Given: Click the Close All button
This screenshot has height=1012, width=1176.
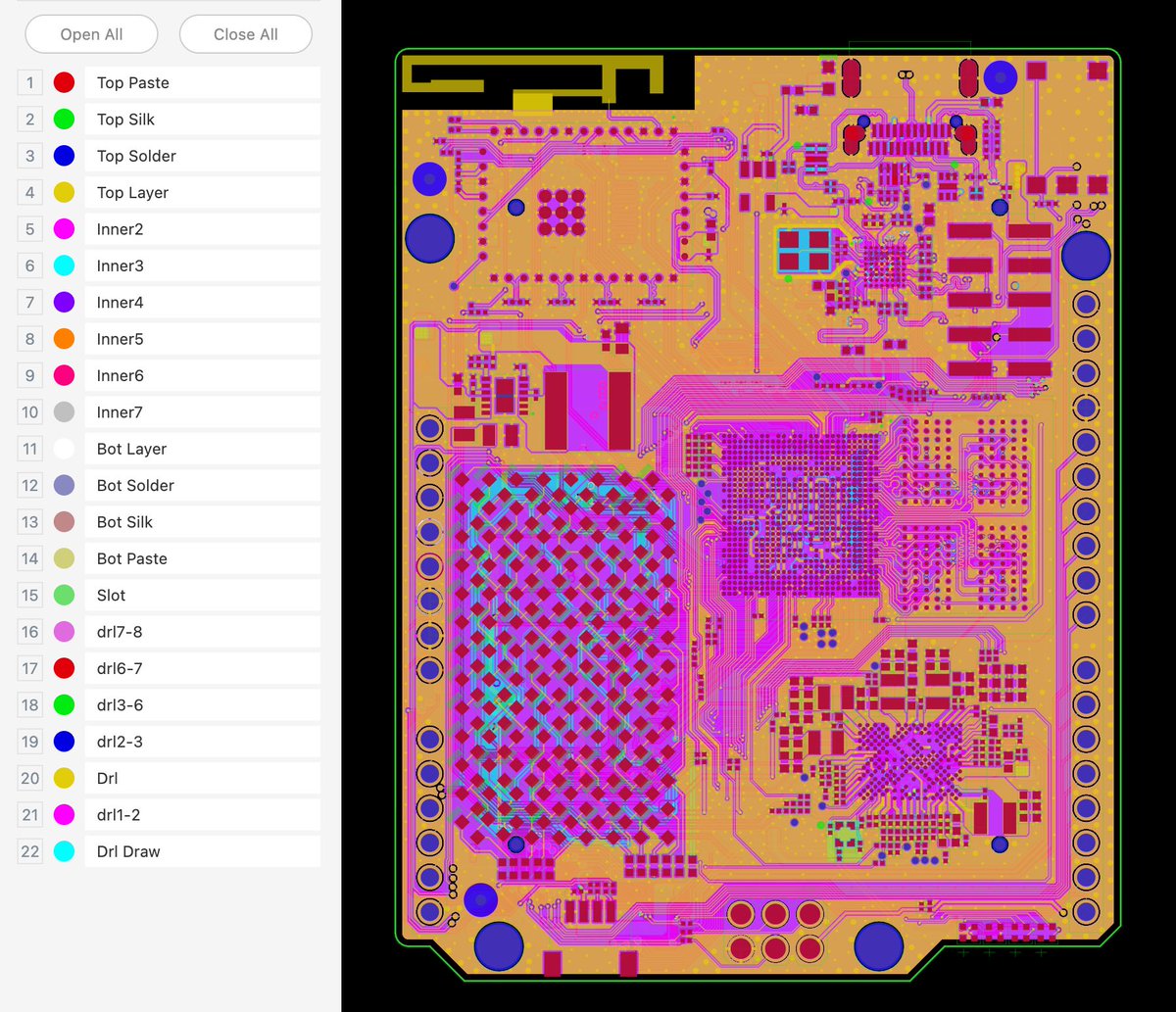Looking at the screenshot, I should pos(246,34).
